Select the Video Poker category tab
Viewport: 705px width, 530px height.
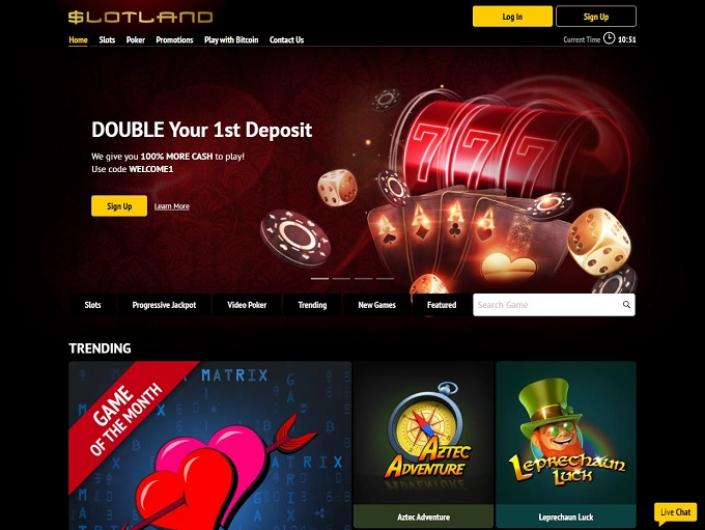point(247,305)
